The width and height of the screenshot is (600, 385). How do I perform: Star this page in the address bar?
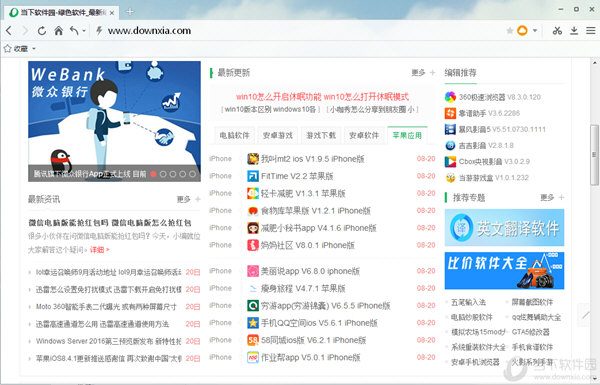pyautogui.click(x=510, y=31)
